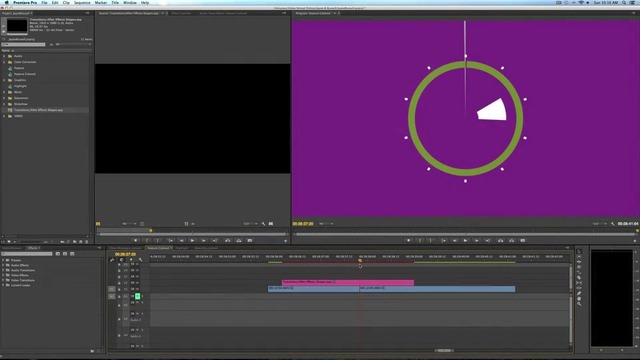Screen dimensions: 640x360
Task: Click New Item icon in Project panel
Action: coord(80,242)
